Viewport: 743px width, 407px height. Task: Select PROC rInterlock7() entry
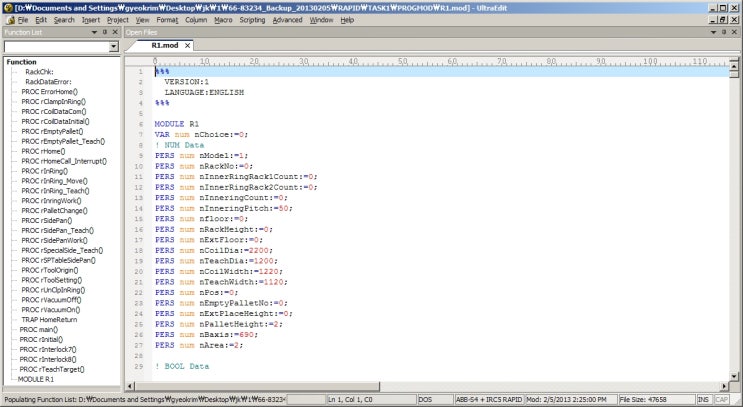[47, 350]
